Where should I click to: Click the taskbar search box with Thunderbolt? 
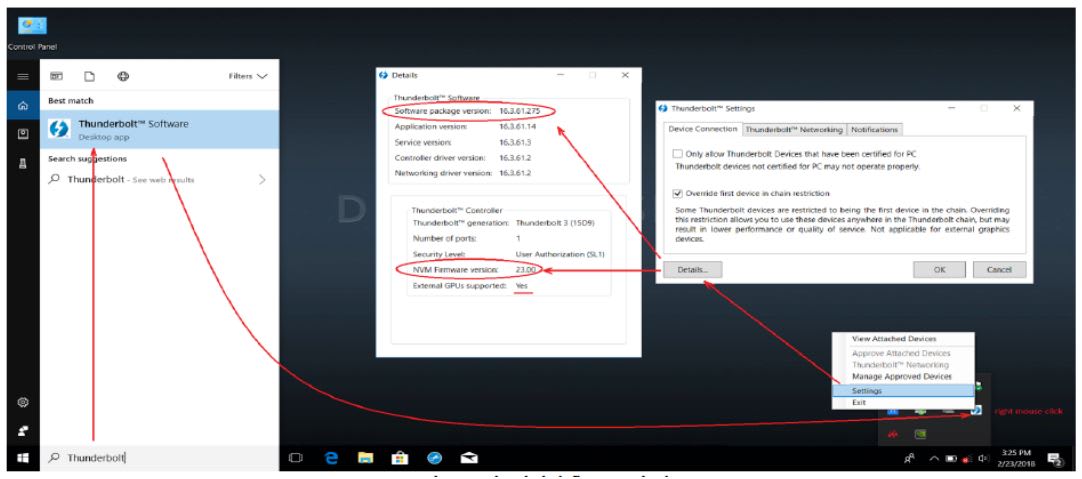pos(159,458)
